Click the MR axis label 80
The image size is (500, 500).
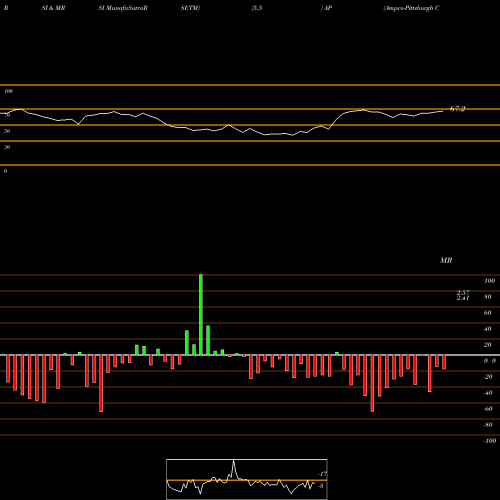tap(488, 297)
